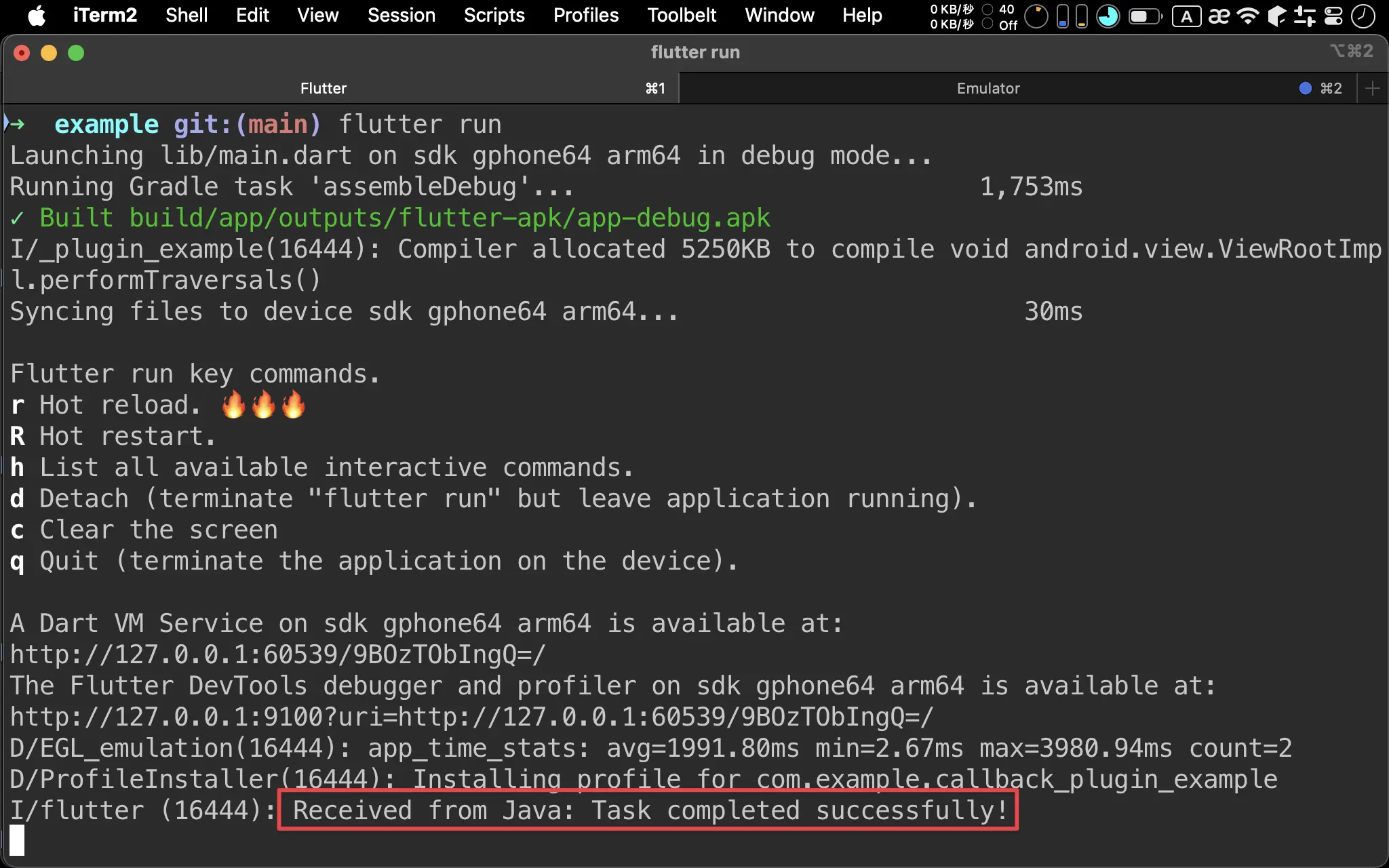The image size is (1389, 868).
Task: Open the Apple menu
Action: click(37, 15)
